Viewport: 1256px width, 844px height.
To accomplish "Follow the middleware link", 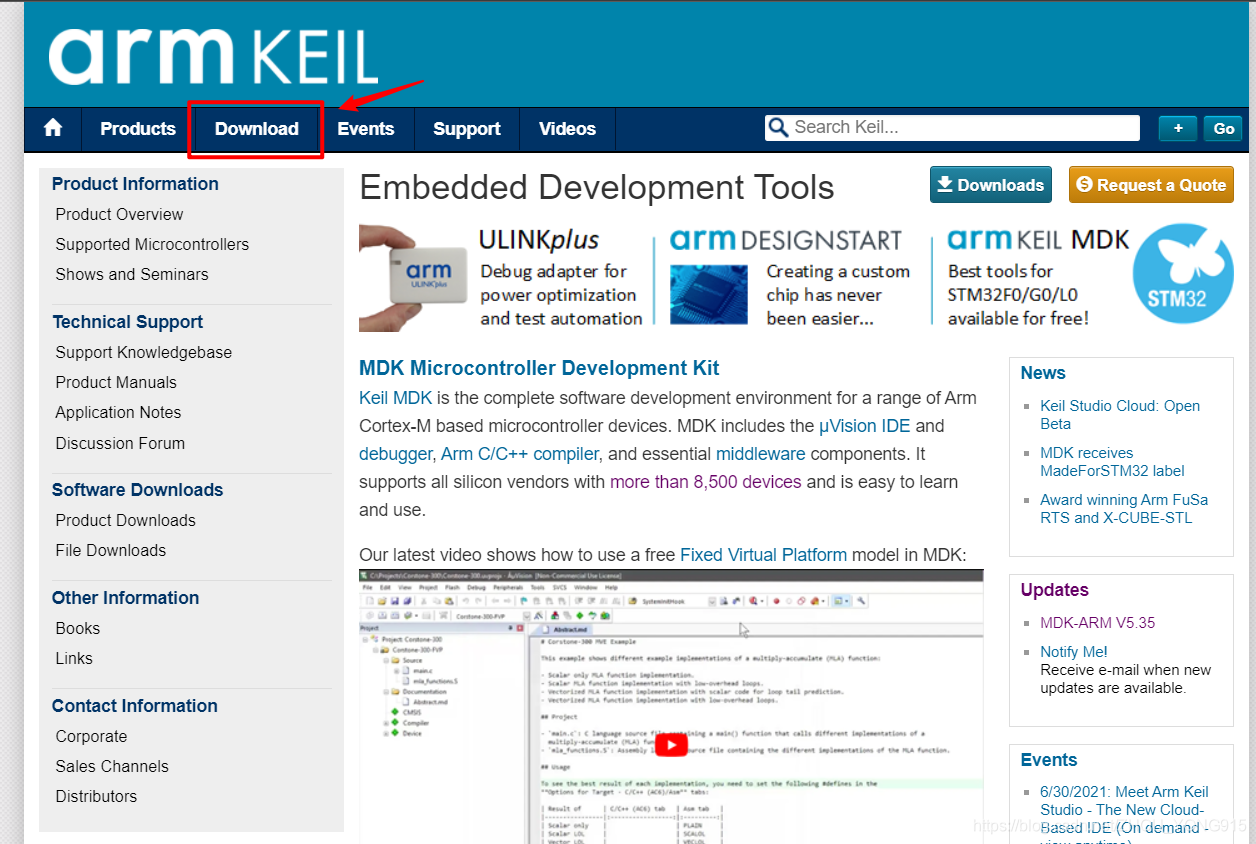I will point(760,454).
